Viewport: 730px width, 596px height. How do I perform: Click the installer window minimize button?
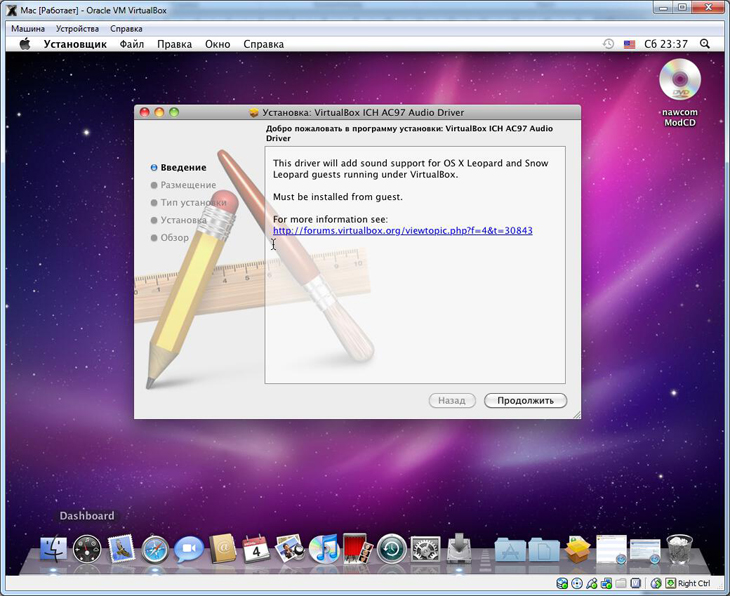(x=159, y=112)
